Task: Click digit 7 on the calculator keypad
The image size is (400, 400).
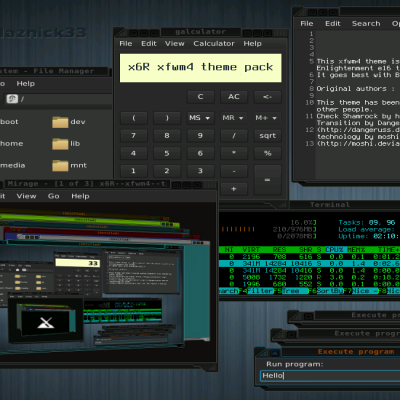Action: click(133, 136)
